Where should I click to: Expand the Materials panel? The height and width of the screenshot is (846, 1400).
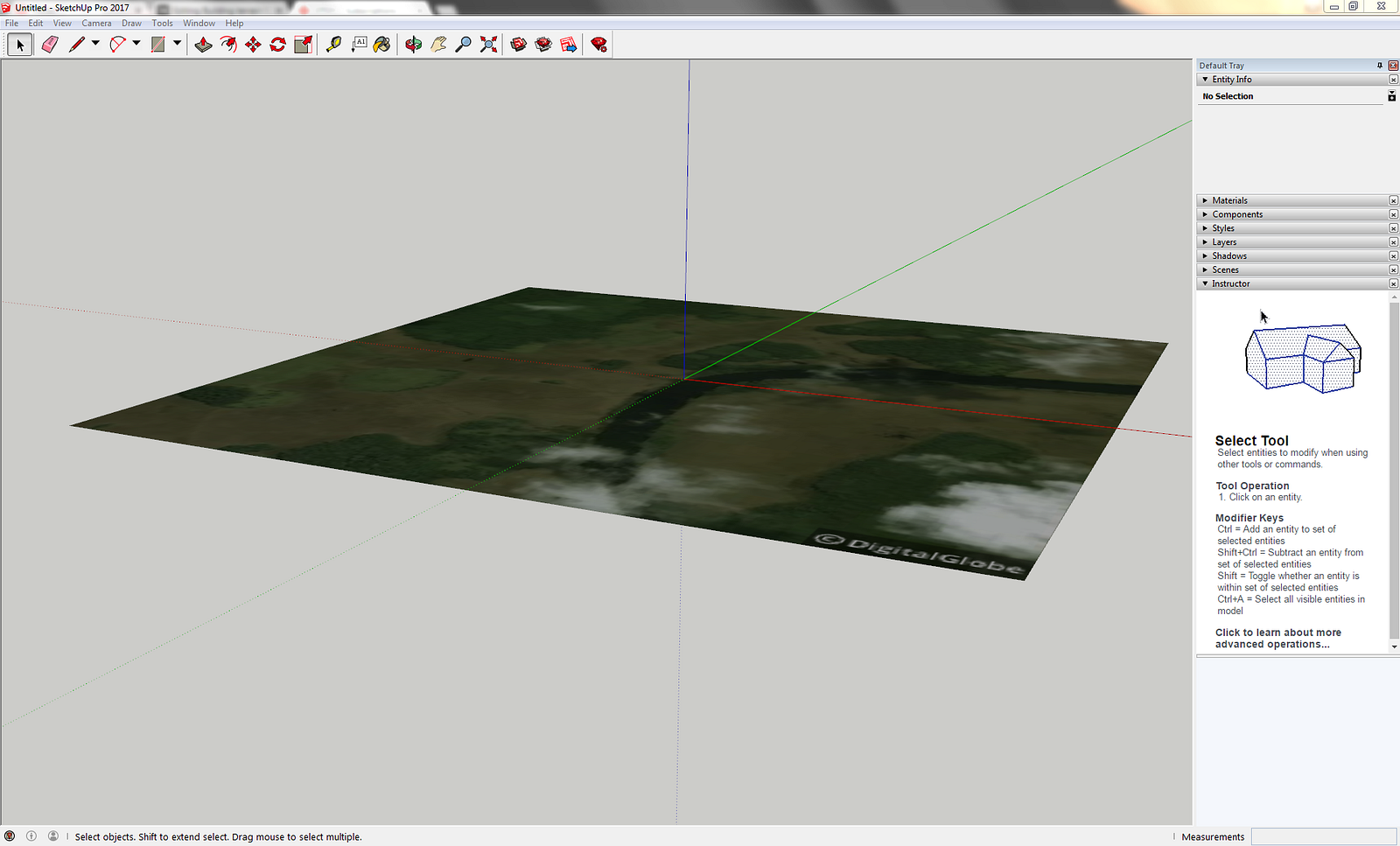coord(1205,200)
